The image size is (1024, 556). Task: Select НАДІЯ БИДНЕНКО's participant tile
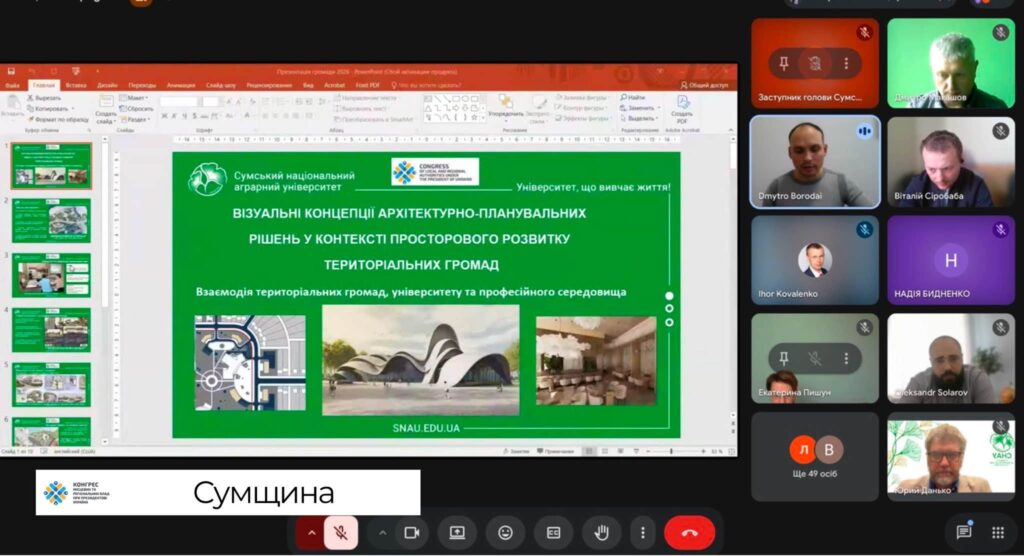pyautogui.click(x=951, y=260)
